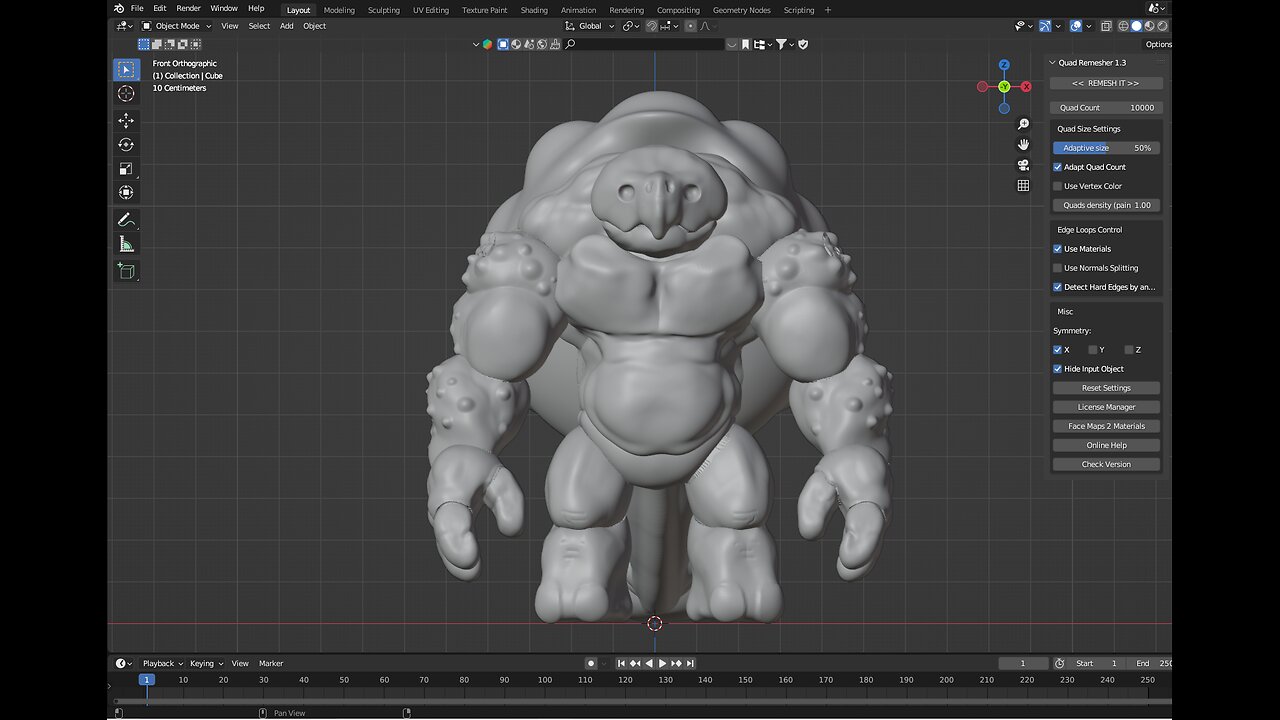Open the editor type dropdown in the viewport header
Image resolution: width=1280 pixels, height=720 pixels.
point(124,26)
